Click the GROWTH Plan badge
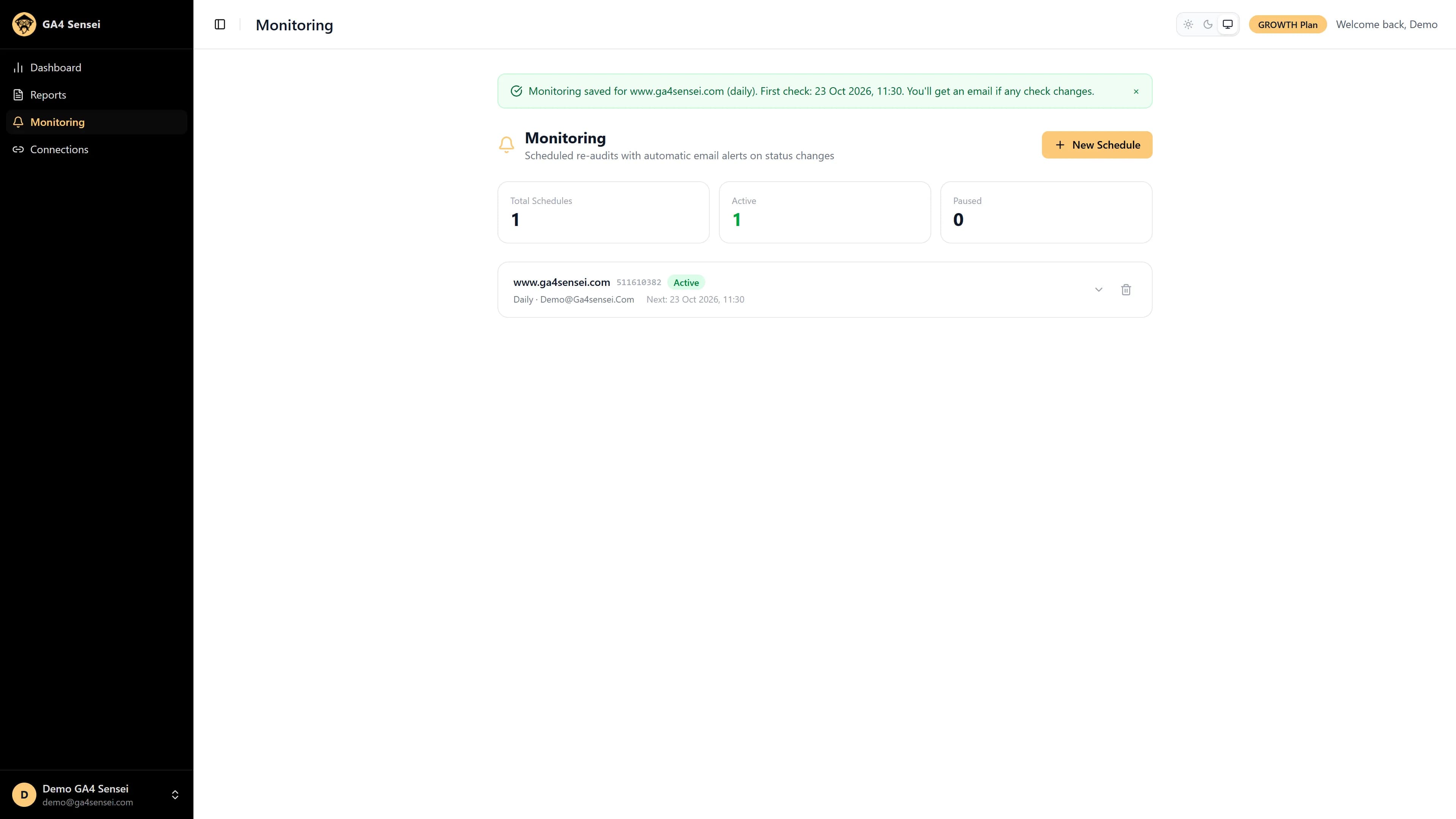The width and height of the screenshot is (1456, 819). (1288, 25)
